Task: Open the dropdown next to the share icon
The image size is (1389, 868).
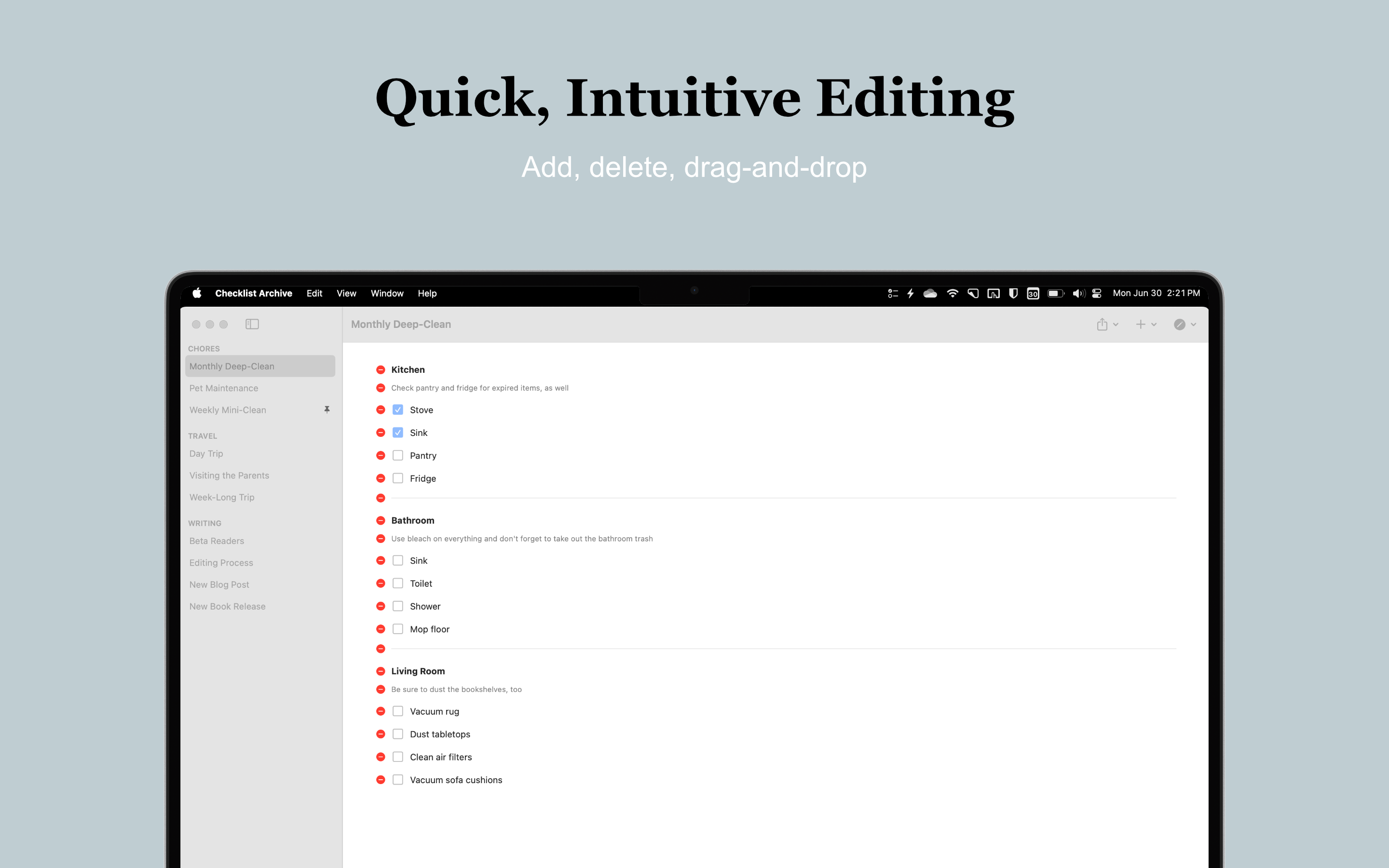Action: tap(1116, 325)
